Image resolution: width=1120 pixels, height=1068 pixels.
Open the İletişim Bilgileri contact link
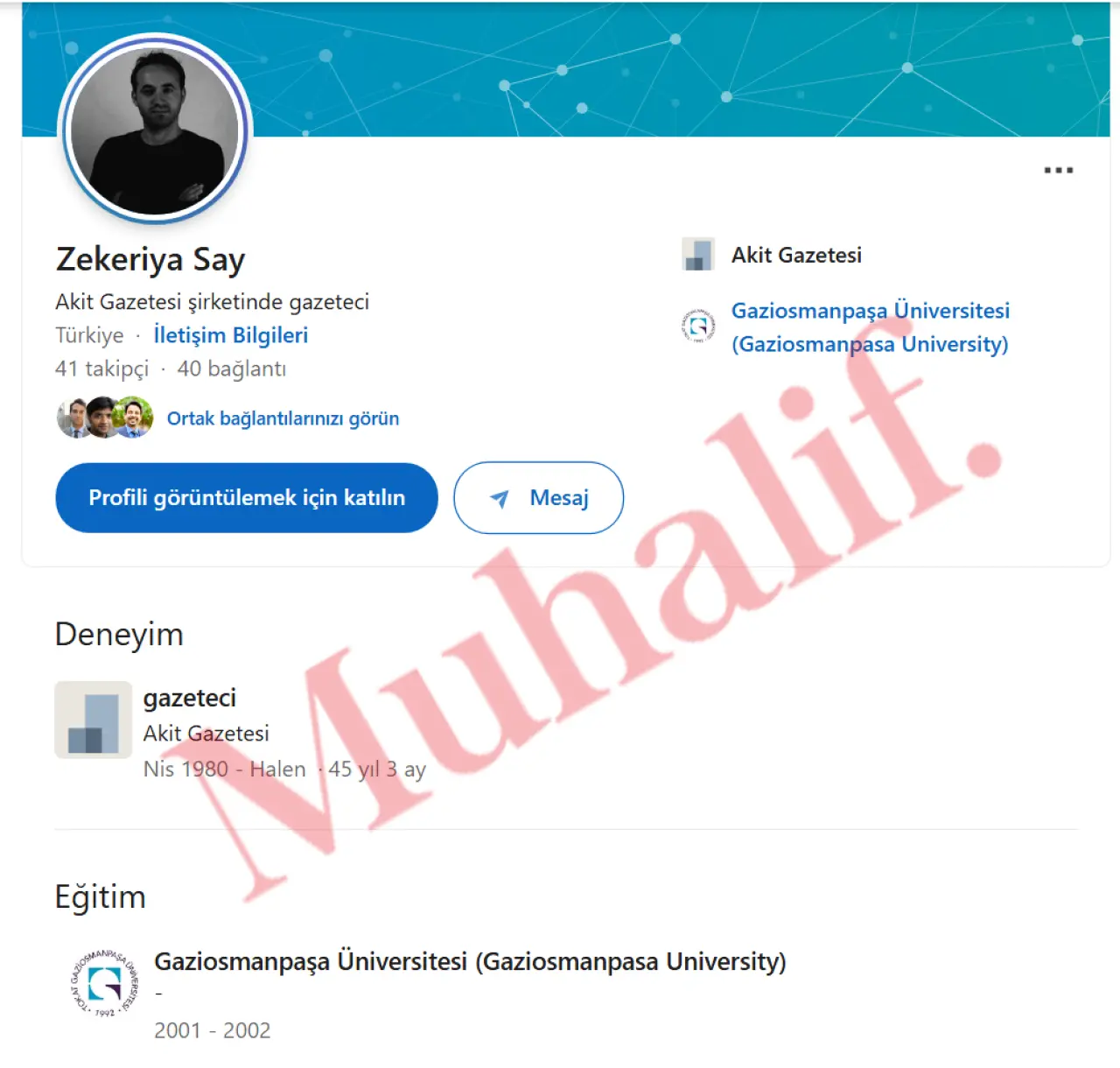click(x=231, y=335)
